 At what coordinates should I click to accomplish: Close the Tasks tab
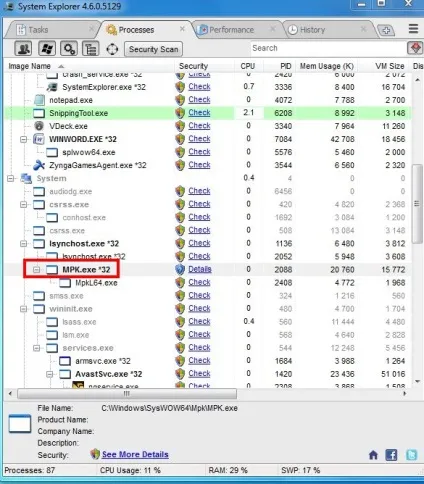[x=91, y=29]
